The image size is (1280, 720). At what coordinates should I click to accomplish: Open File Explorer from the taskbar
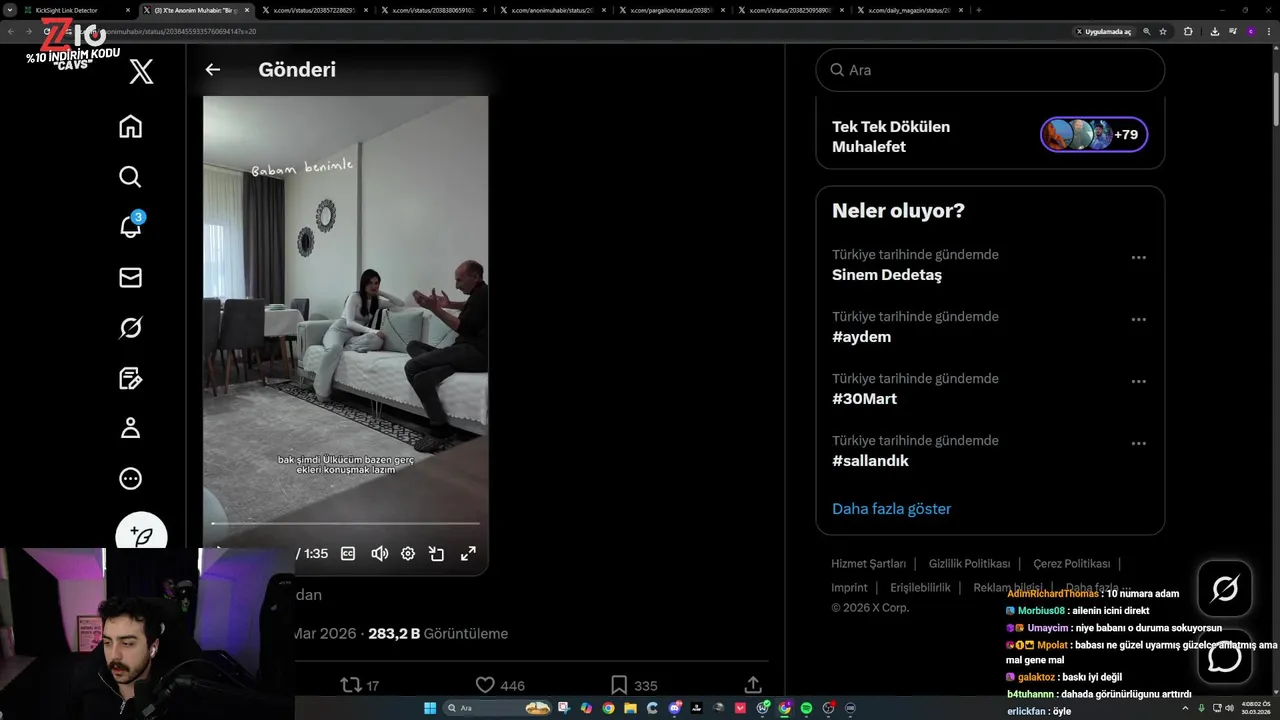click(x=630, y=708)
